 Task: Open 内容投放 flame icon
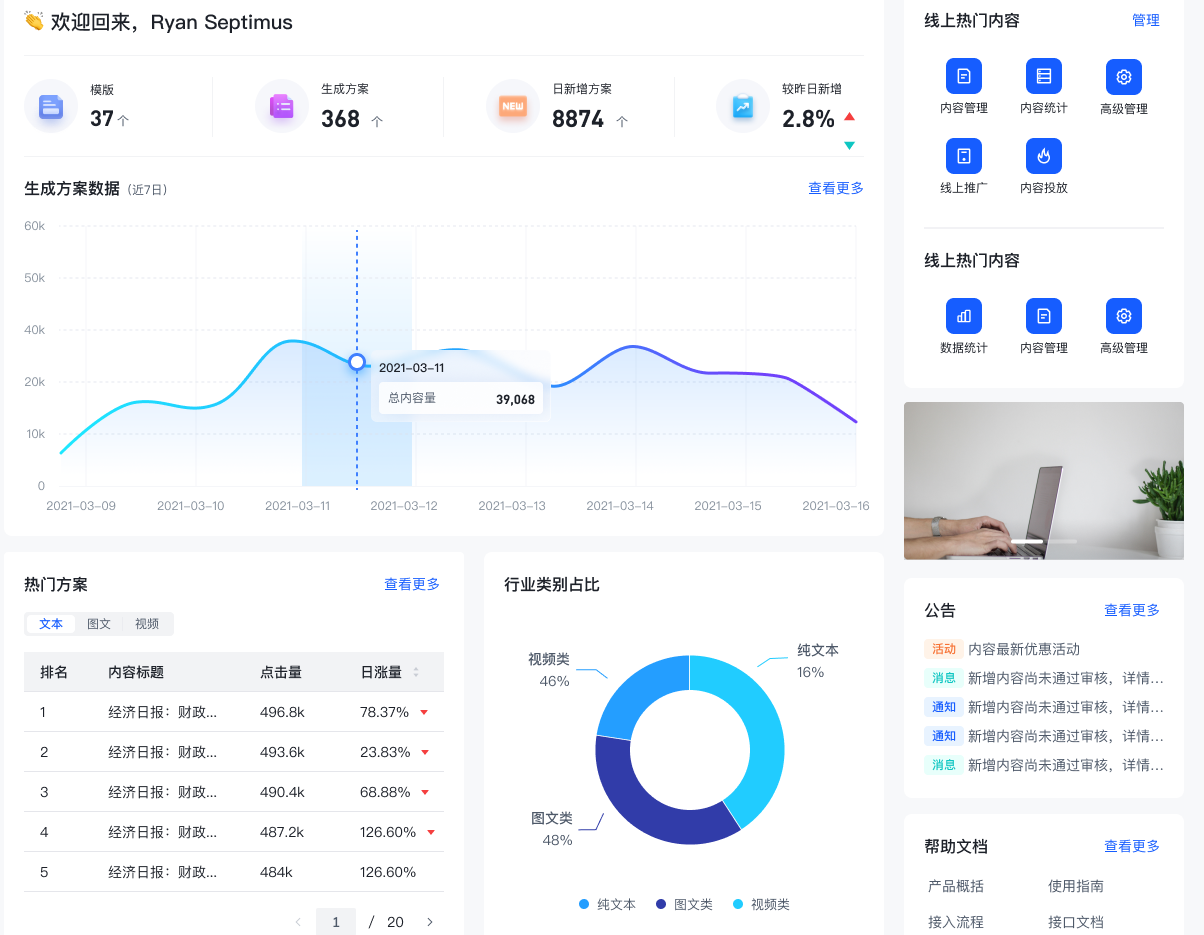(x=1043, y=157)
